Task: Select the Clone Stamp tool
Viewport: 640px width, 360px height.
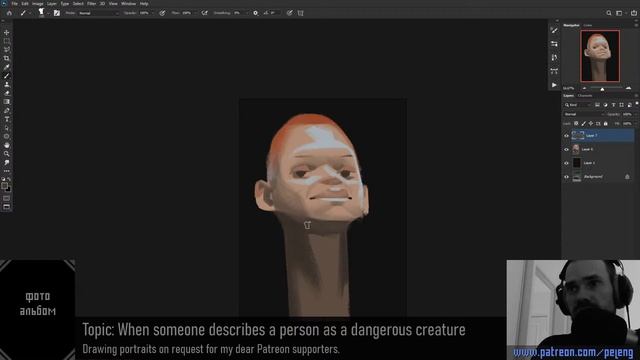Action: (x=7, y=84)
